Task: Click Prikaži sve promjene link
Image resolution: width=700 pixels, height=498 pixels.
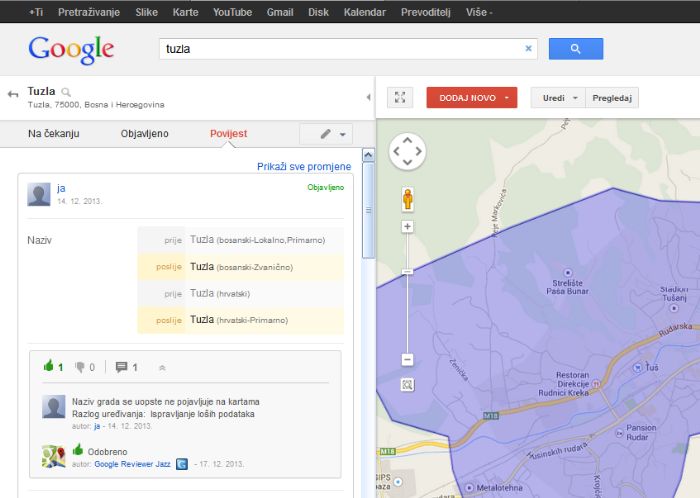Action: coord(304,166)
